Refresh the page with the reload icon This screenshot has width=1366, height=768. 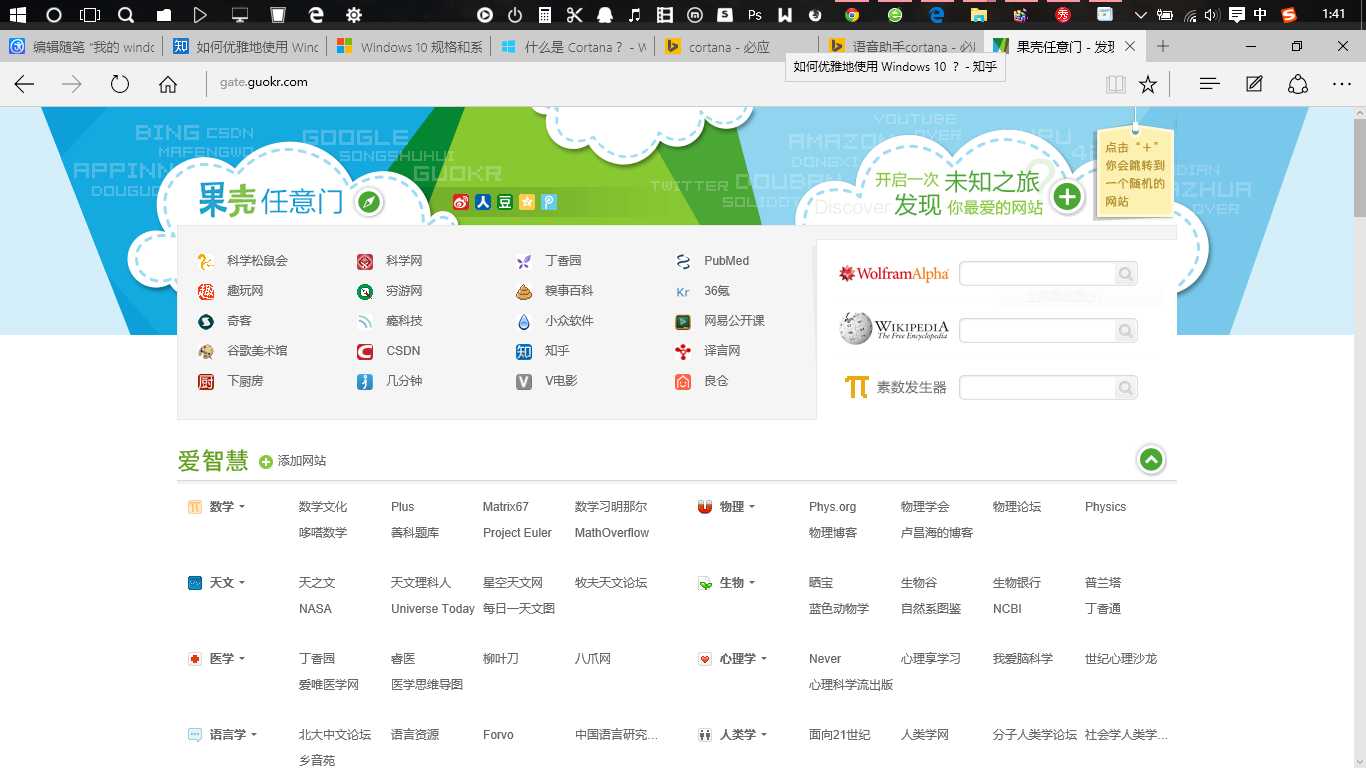point(120,84)
